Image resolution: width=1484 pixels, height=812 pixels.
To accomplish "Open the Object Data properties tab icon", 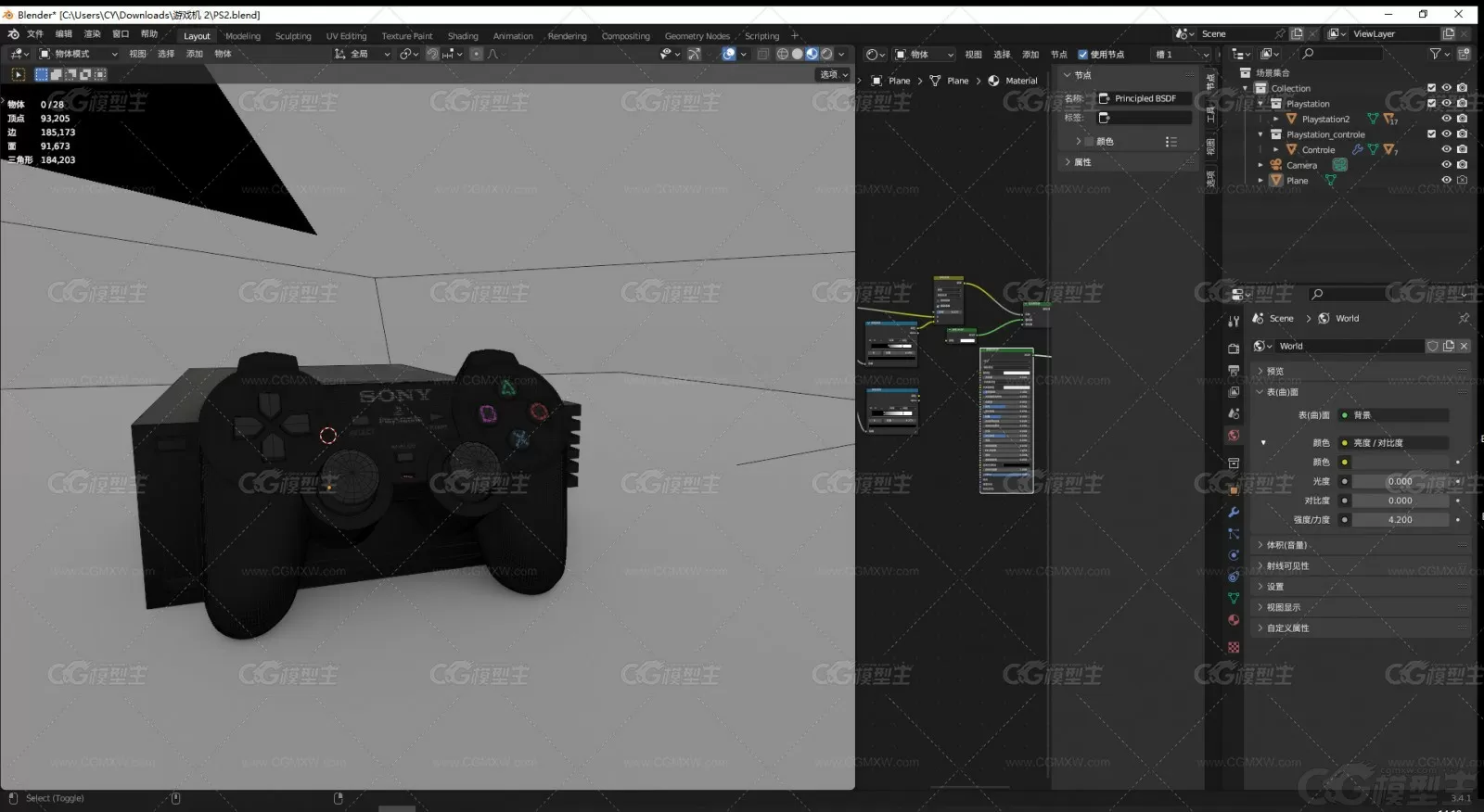I will [1234, 598].
